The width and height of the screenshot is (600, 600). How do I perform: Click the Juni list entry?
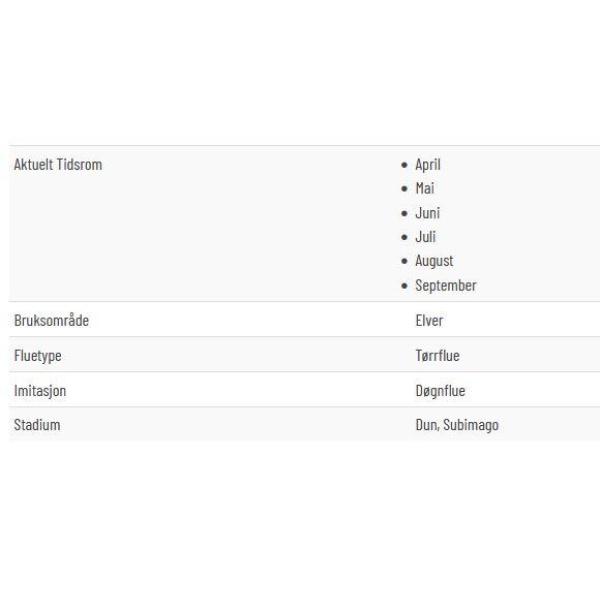[427, 213]
